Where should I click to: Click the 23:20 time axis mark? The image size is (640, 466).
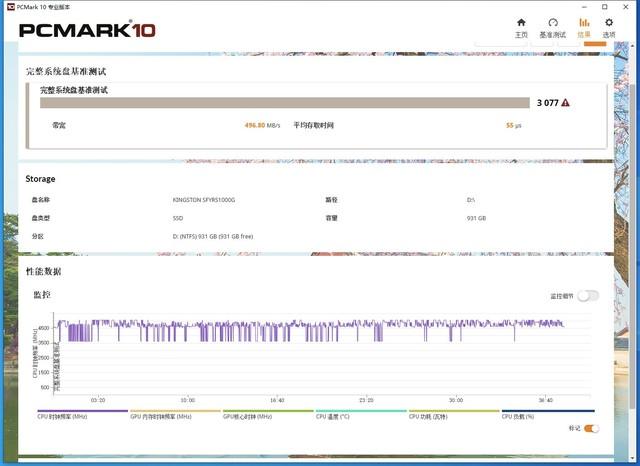tap(367, 400)
